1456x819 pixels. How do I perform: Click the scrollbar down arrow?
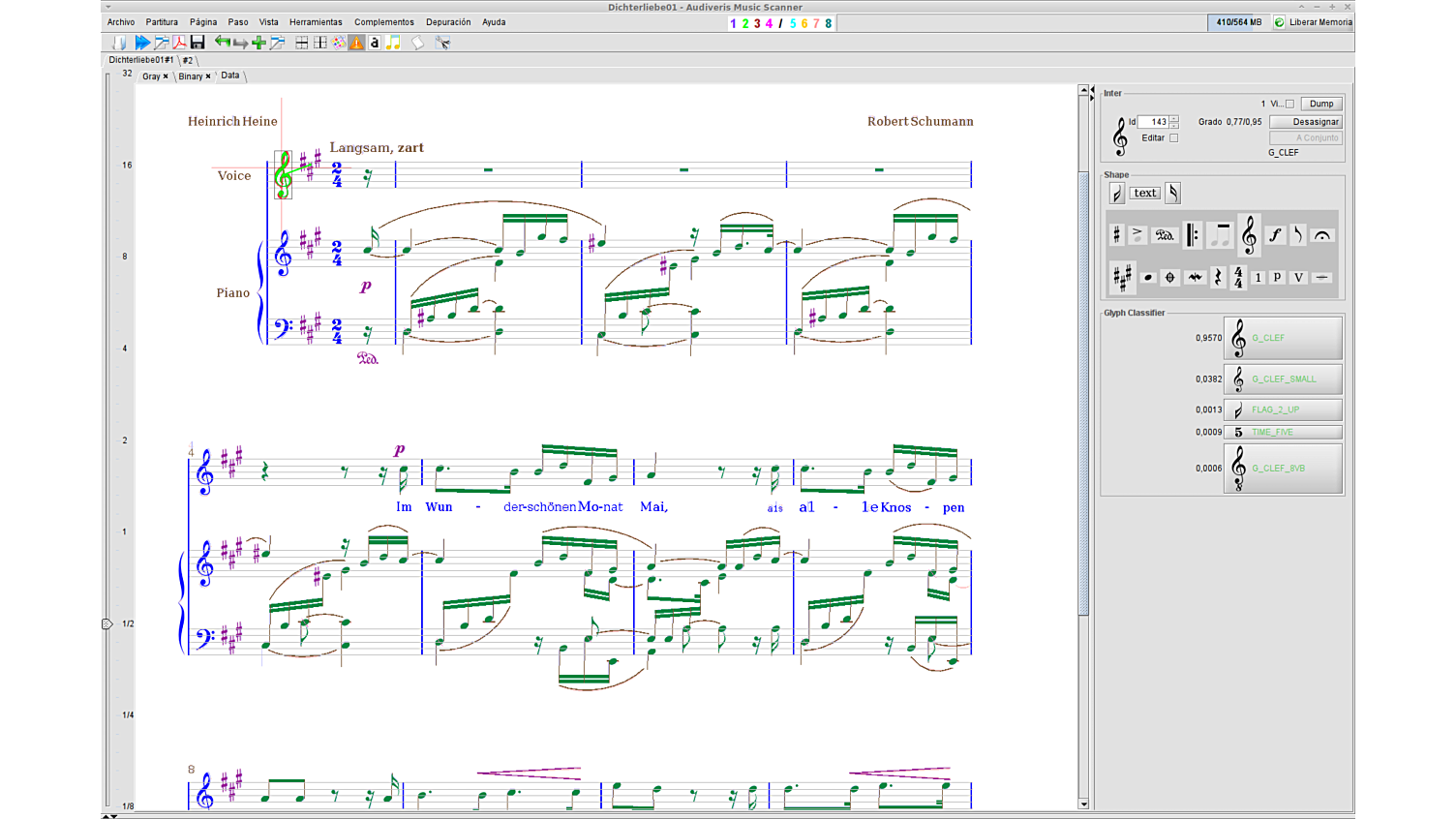tap(1083, 804)
